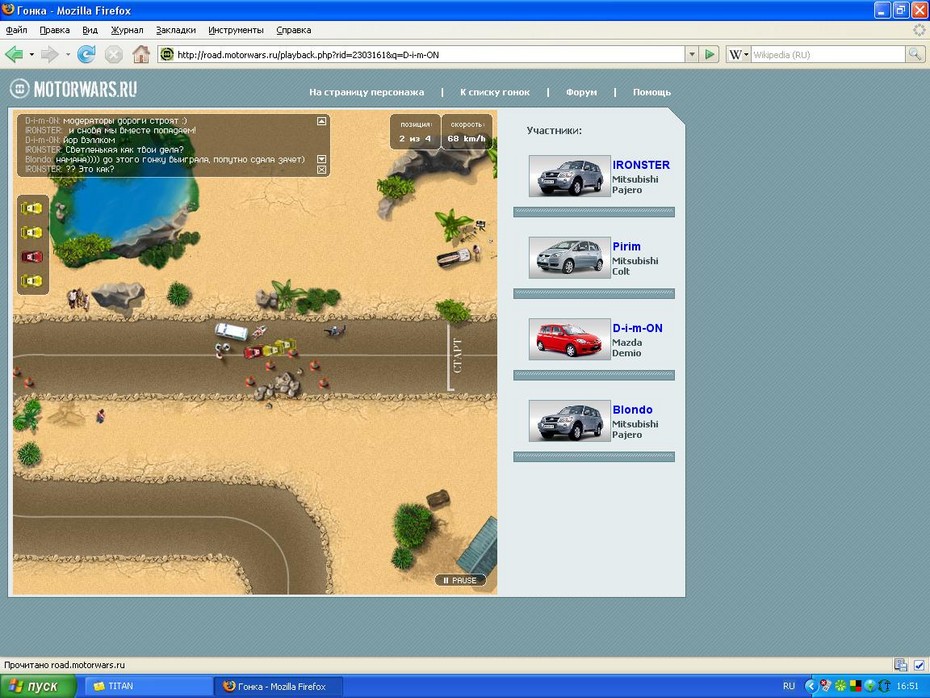Viewport: 930px width, 698px height.
Task: Click the chat line "модераторы дороги строят :)"
Action: point(125,120)
